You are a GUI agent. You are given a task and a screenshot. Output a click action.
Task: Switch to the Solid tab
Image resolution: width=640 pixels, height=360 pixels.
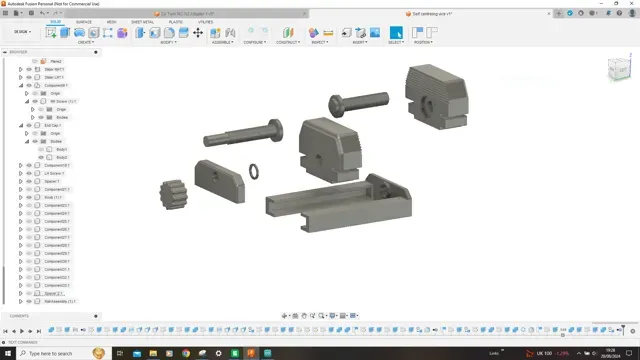(x=56, y=22)
